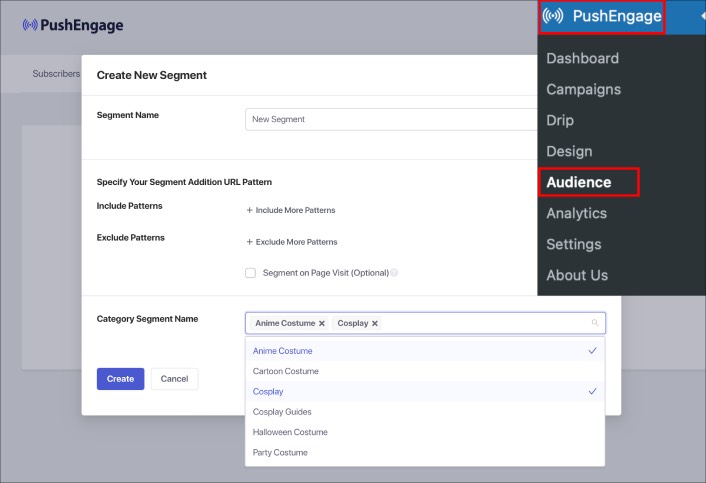Click the PushEngage broadcast icon in sidebar header

(552, 16)
